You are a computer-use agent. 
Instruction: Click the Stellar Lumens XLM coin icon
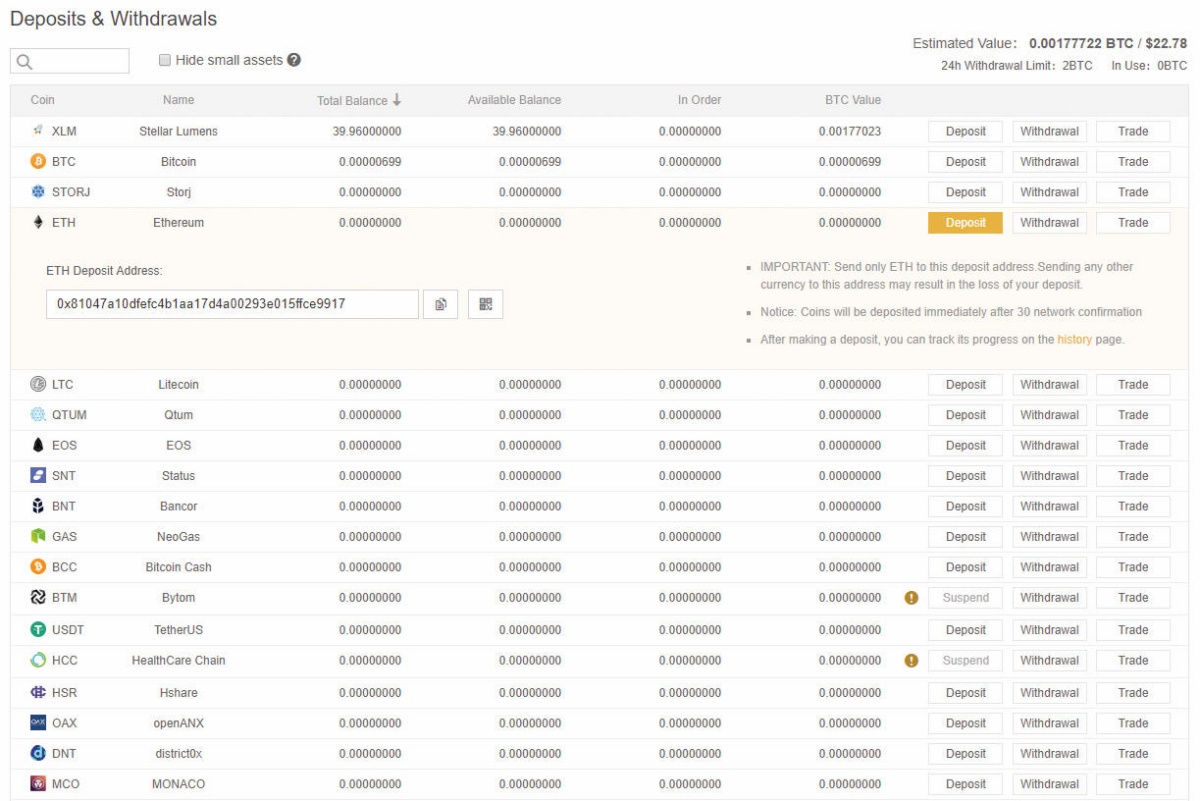[x=38, y=131]
